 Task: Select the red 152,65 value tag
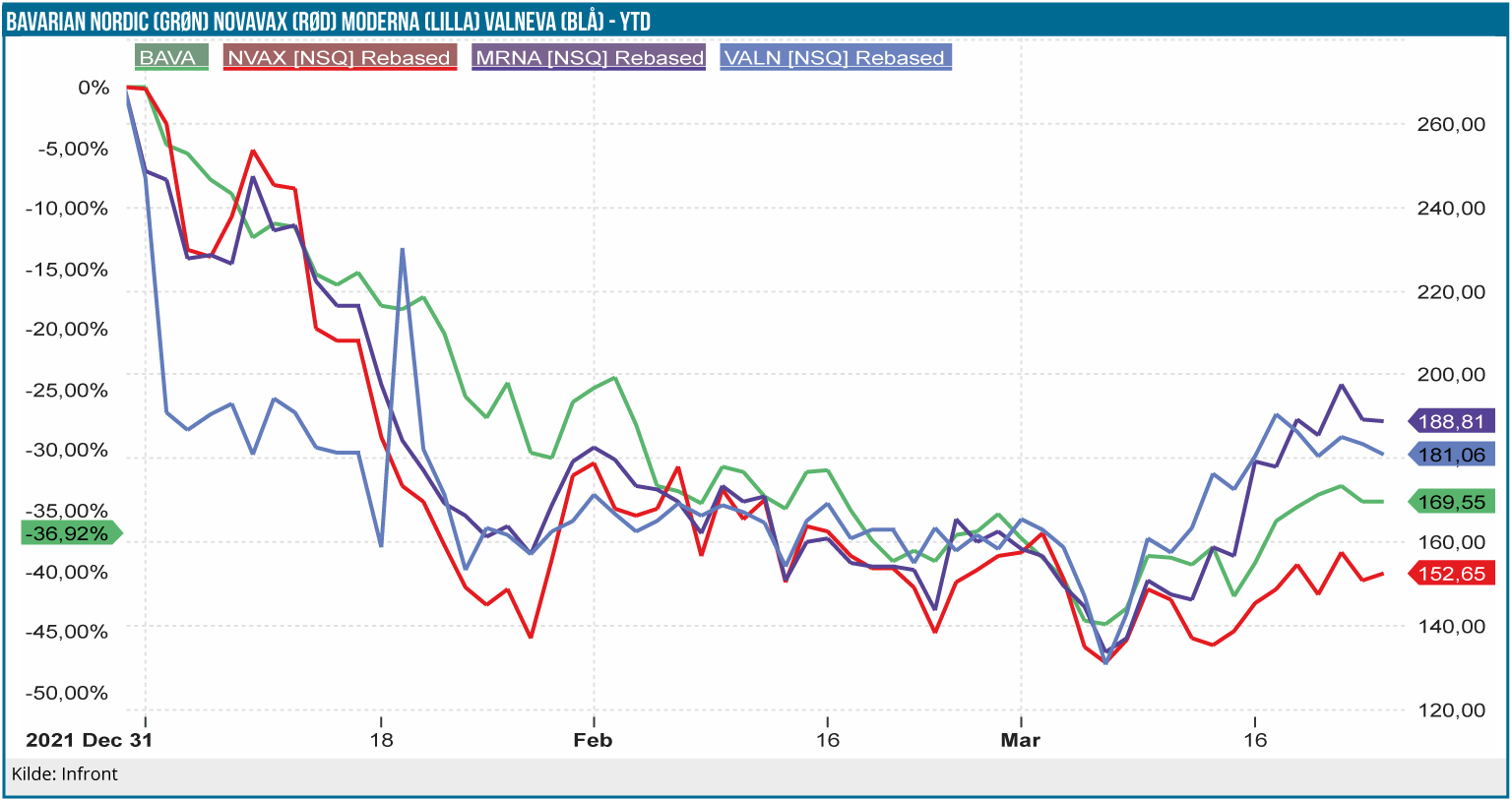tap(1451, 573)
